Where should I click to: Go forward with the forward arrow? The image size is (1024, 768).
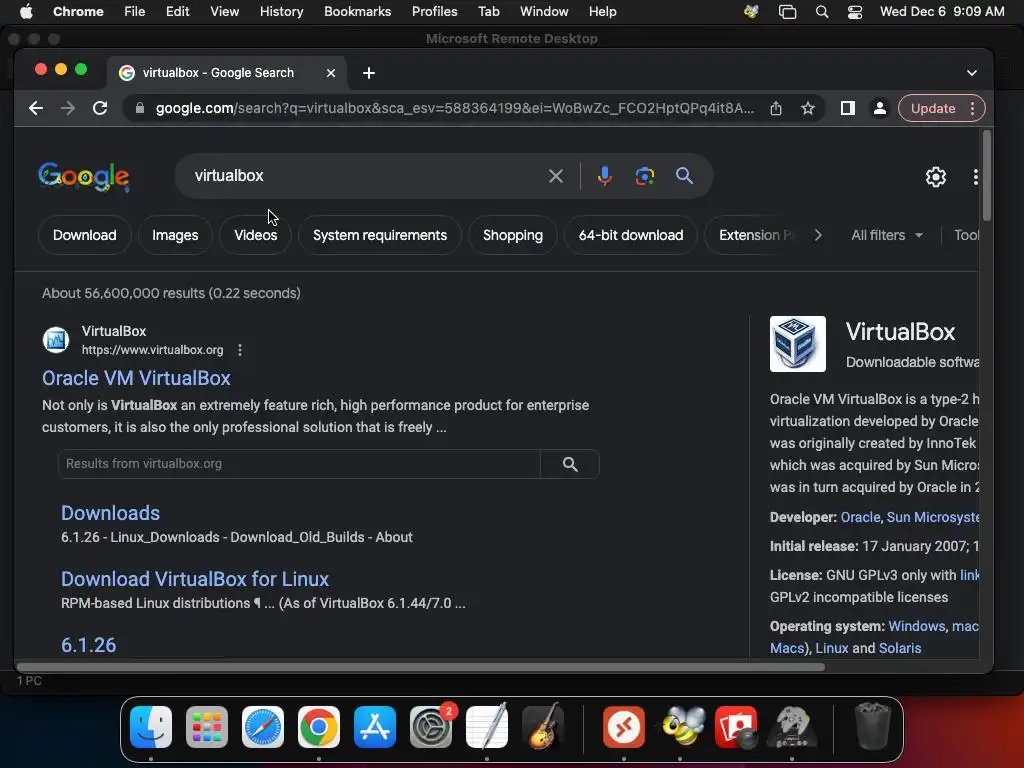coord(68,108)
